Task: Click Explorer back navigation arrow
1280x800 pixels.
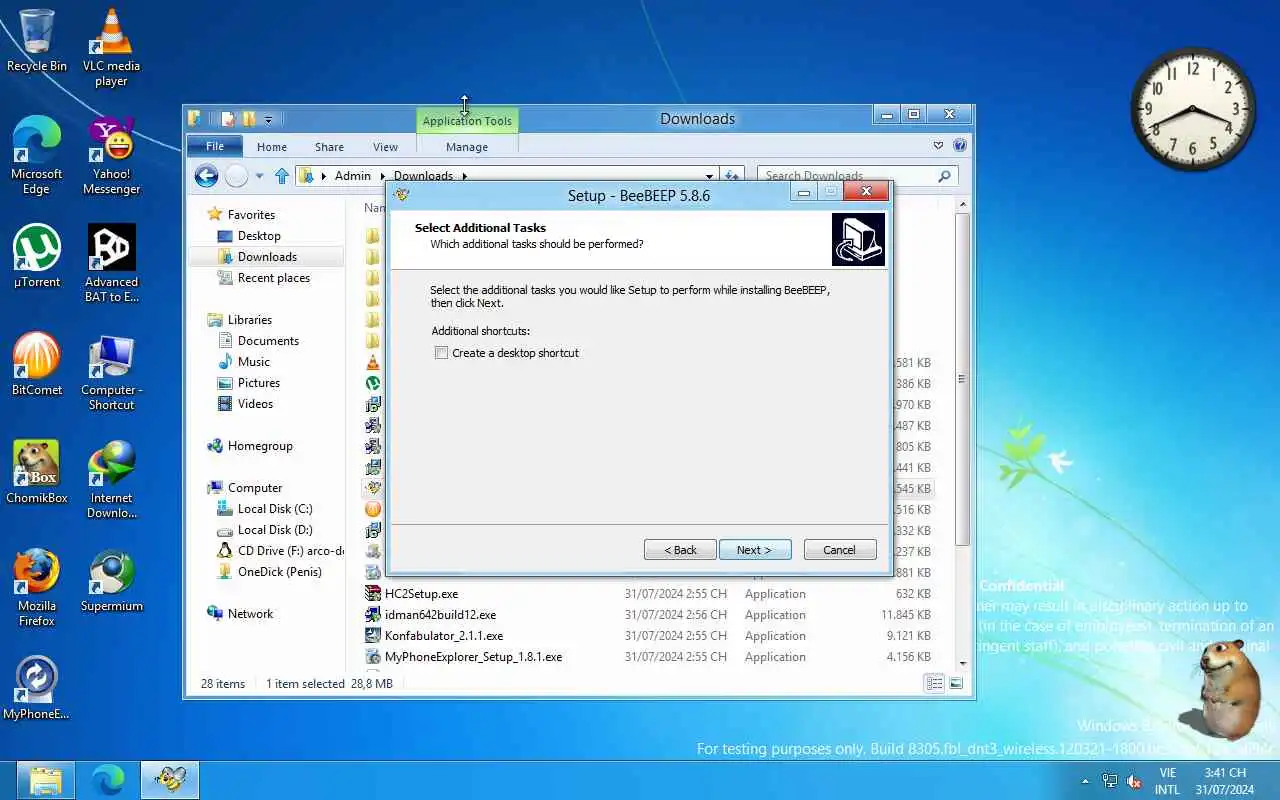Action: click(x=206, y=176)
